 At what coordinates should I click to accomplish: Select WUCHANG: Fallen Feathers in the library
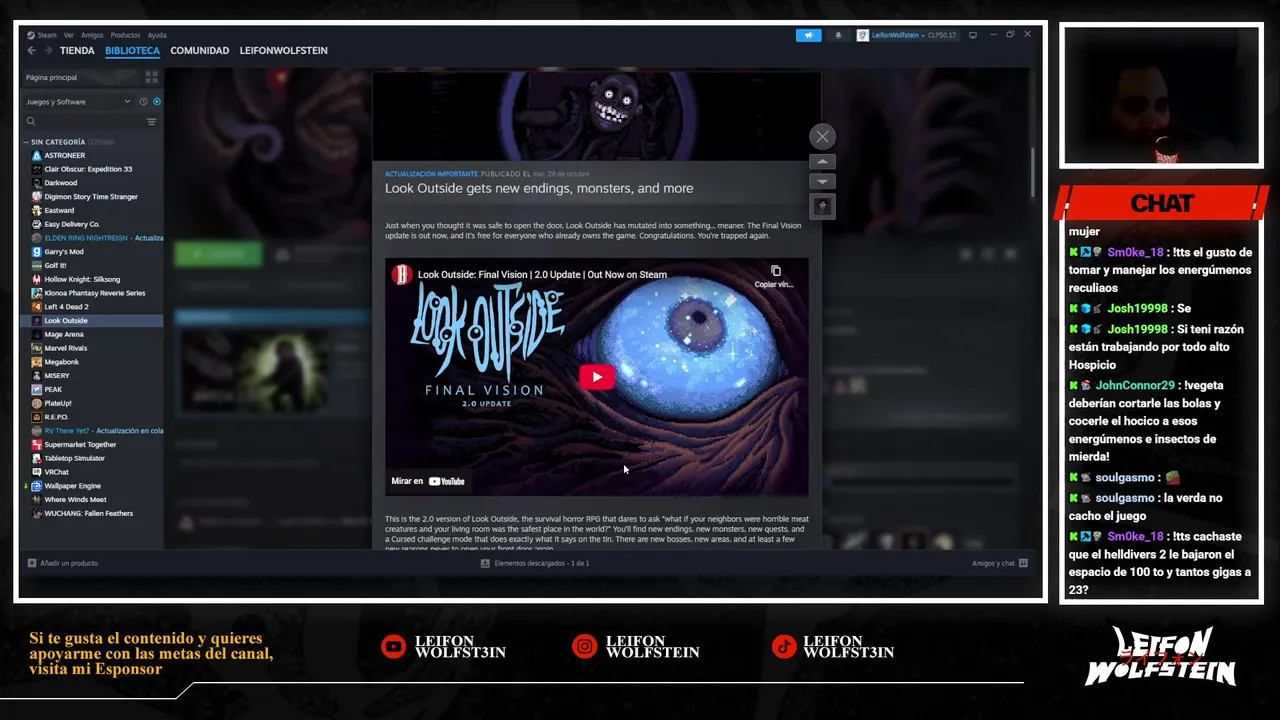coord(88,513)
